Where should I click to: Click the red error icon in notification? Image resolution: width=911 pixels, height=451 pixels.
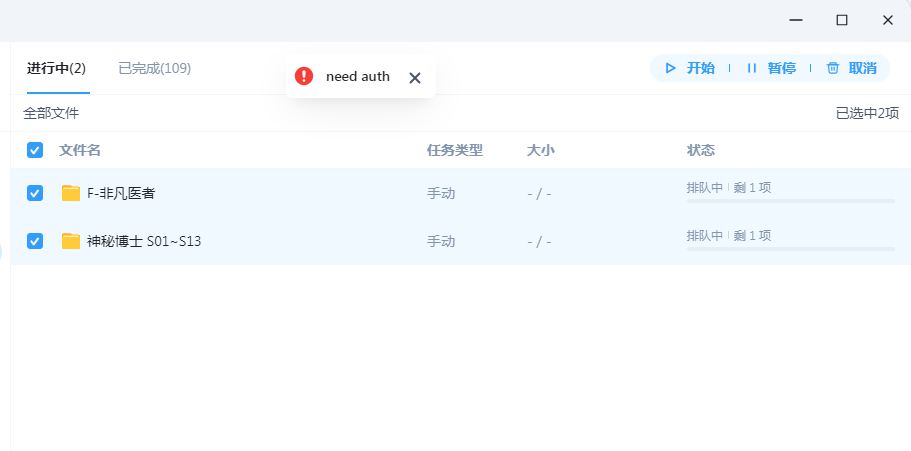coord(304,76)
